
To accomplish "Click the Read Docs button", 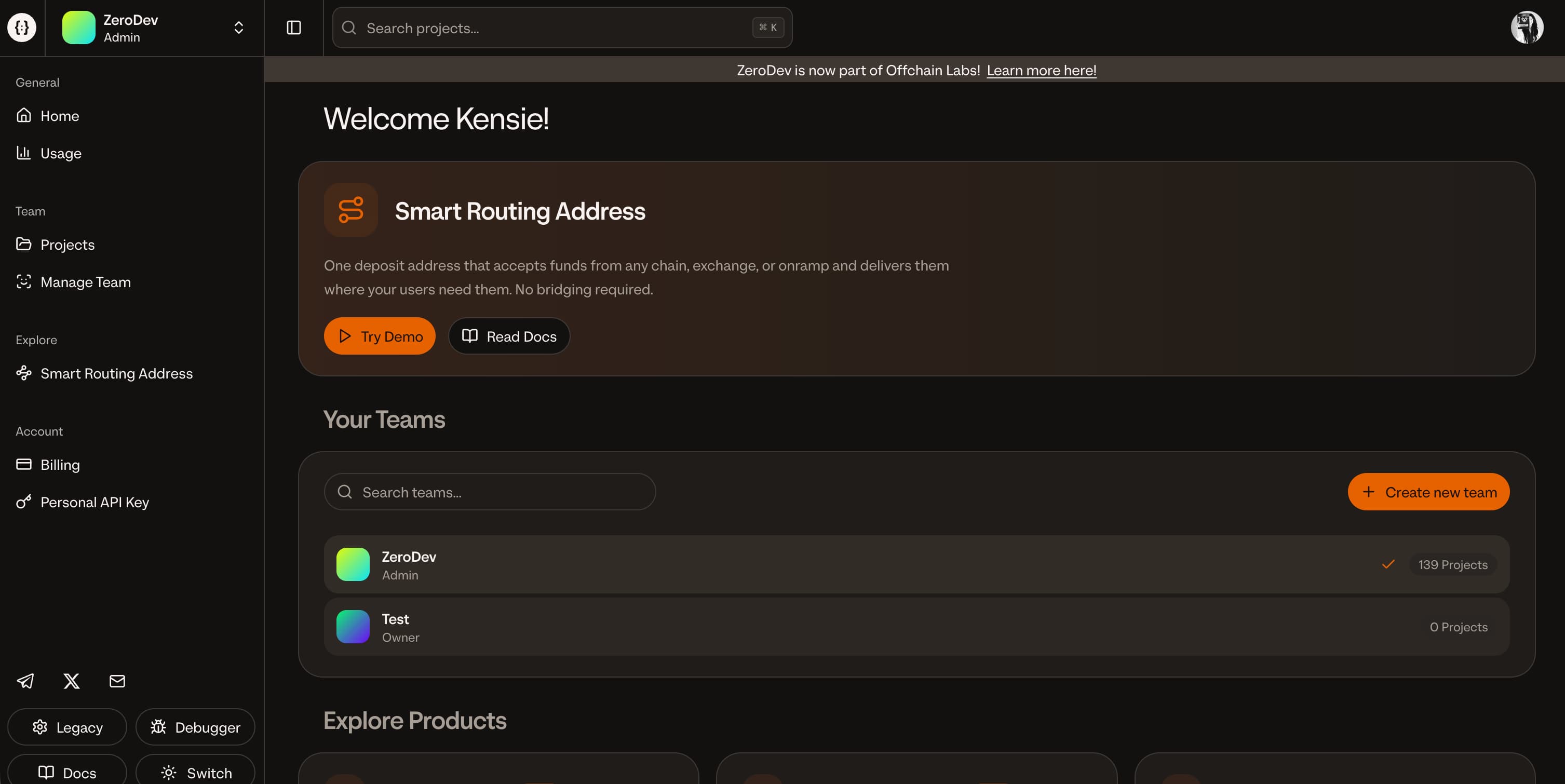I will pos(509,336).
